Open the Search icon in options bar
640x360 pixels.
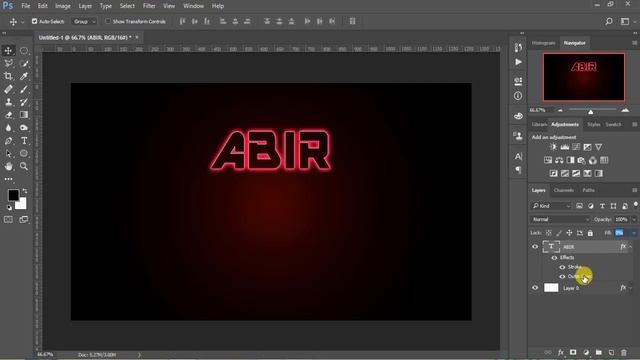(609, 21)
